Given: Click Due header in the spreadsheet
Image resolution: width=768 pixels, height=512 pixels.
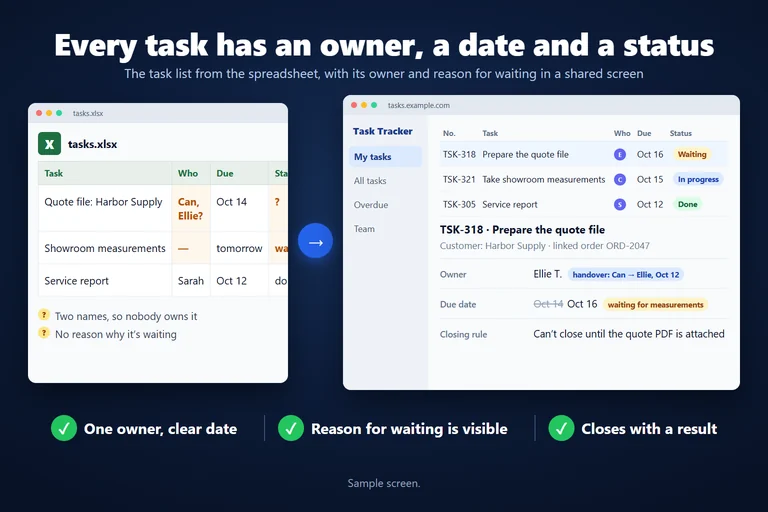Looking at the screenshot, I should tap(240, 173).
